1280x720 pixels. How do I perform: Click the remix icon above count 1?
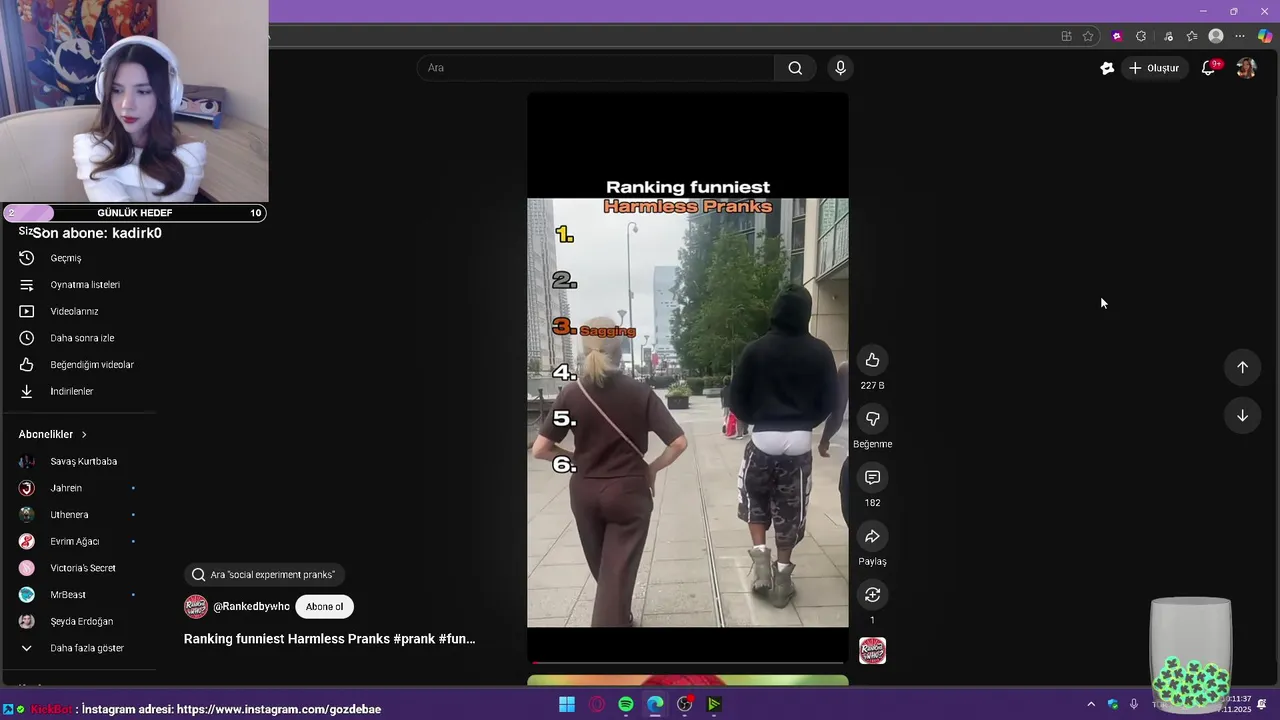872,595
